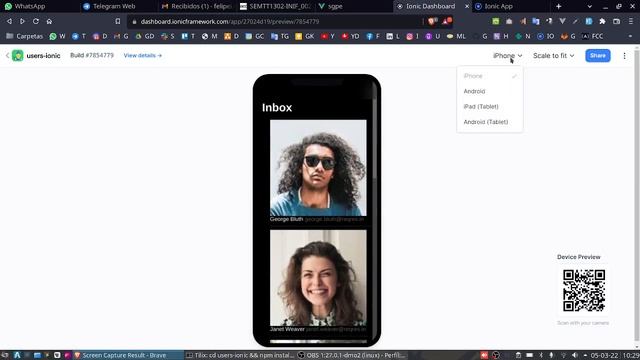Click the browser back navigation arrow

pyautogui.click(x=9, y=21)
